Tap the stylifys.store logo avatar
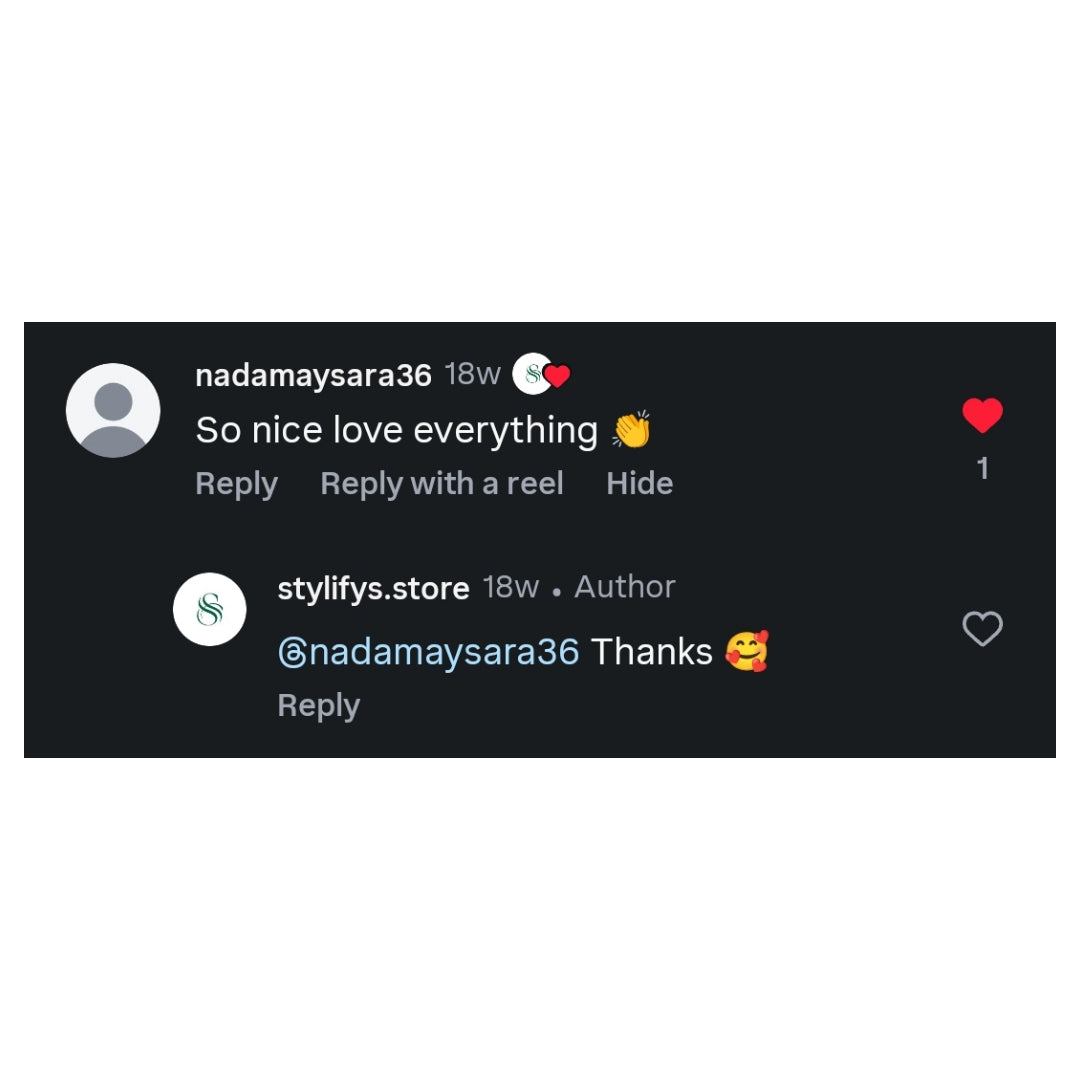1080x1080 pixels. (209, 609)
